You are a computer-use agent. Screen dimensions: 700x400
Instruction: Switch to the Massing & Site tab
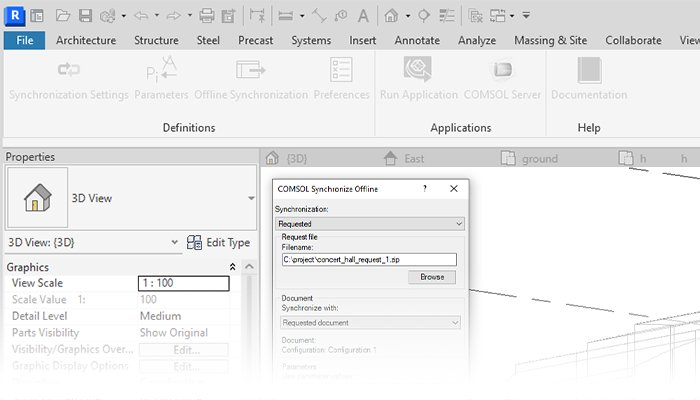click(x=550, y=40)
